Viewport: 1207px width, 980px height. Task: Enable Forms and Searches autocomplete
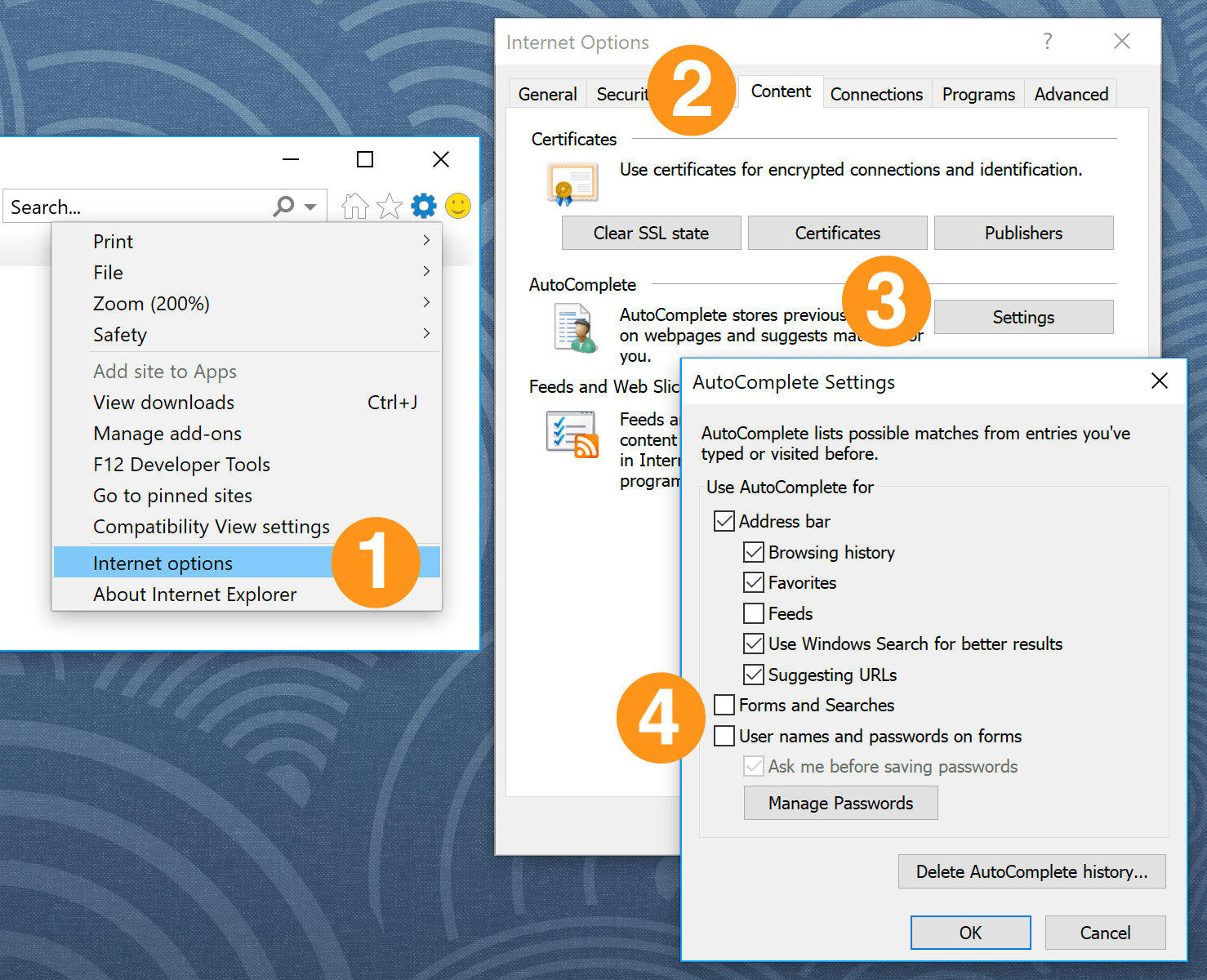pyautogui.click(x=724, y=705)
